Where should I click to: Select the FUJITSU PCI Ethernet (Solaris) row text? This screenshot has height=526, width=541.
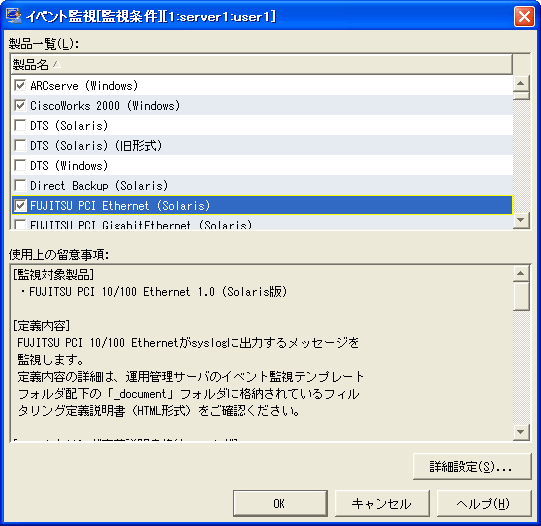pos(120,206)
